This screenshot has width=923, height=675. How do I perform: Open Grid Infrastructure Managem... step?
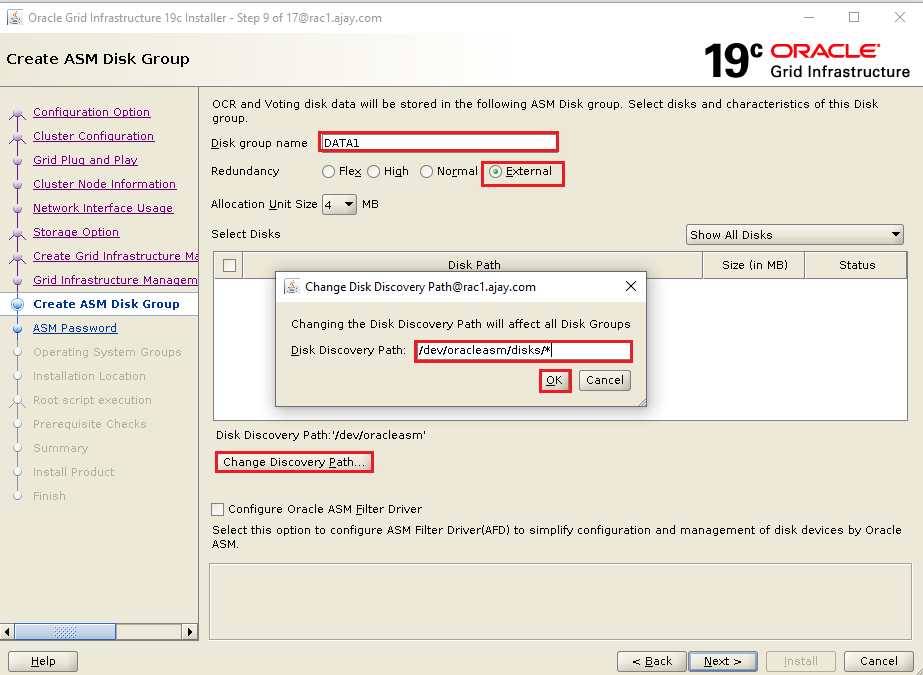pos(115,280)
